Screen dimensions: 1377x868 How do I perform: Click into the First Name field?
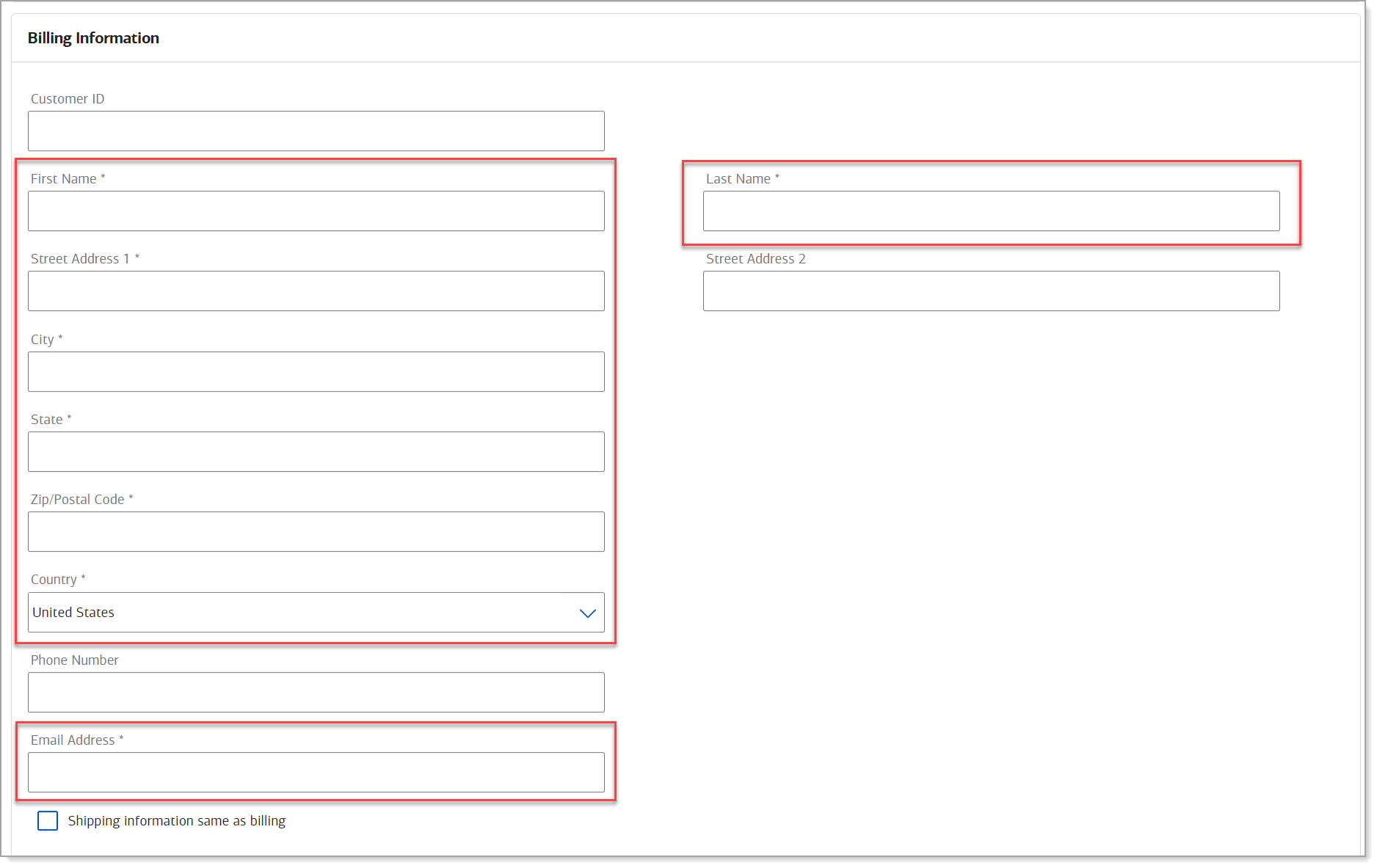point(316,211)
